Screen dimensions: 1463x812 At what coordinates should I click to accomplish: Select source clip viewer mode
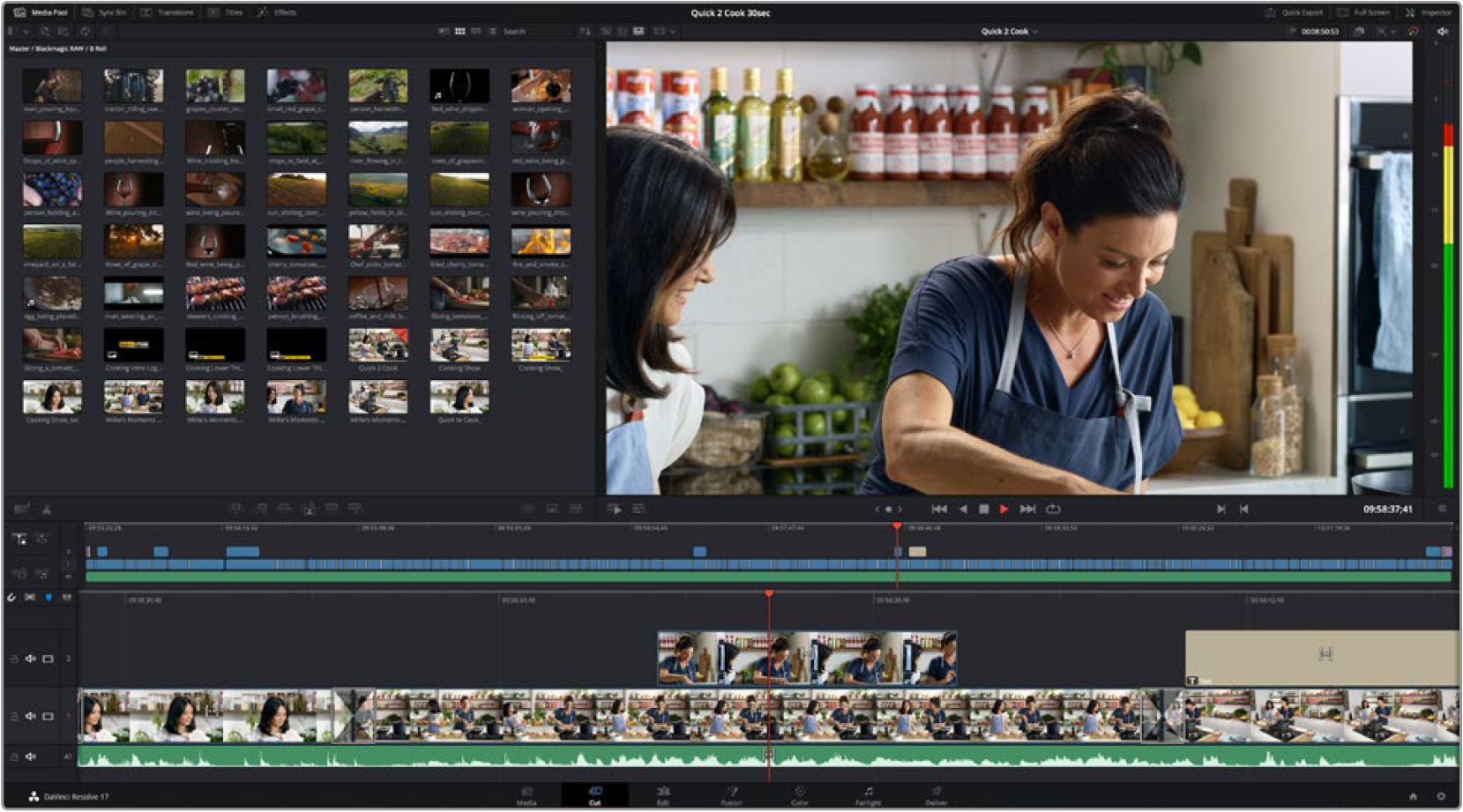(x=607, y=31)
